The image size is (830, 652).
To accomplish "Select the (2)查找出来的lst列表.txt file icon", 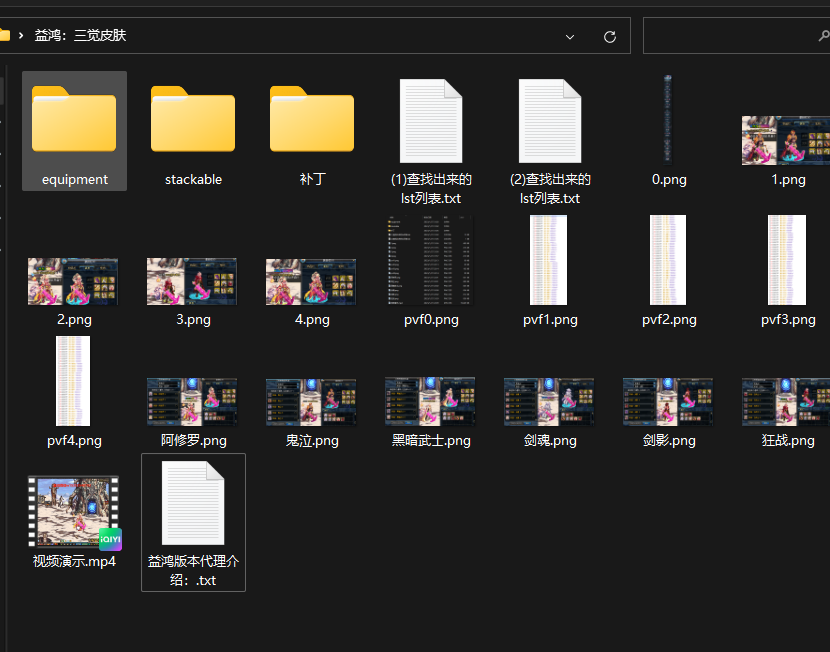I will point(550,121).
